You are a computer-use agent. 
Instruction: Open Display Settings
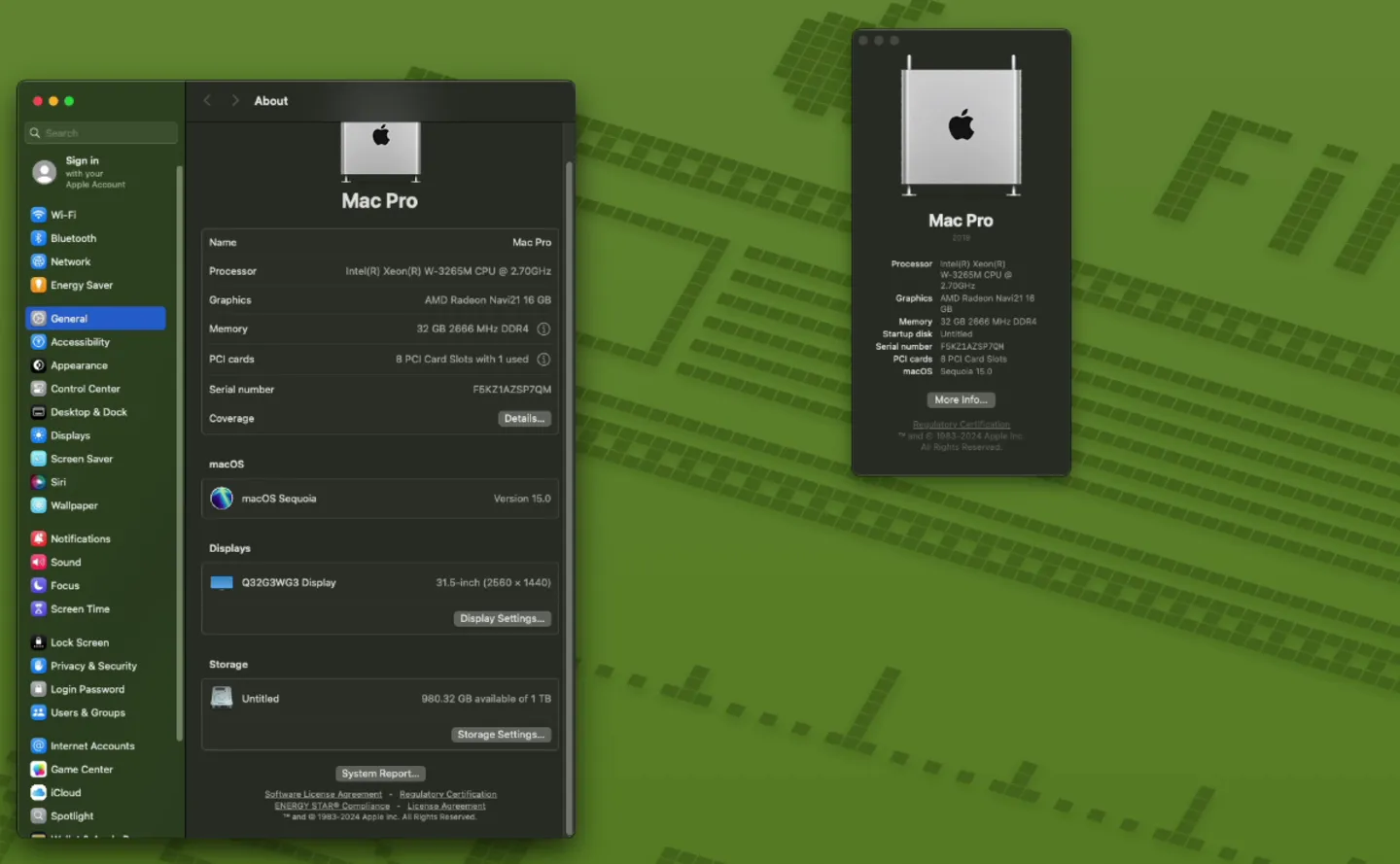pos(502,618)
